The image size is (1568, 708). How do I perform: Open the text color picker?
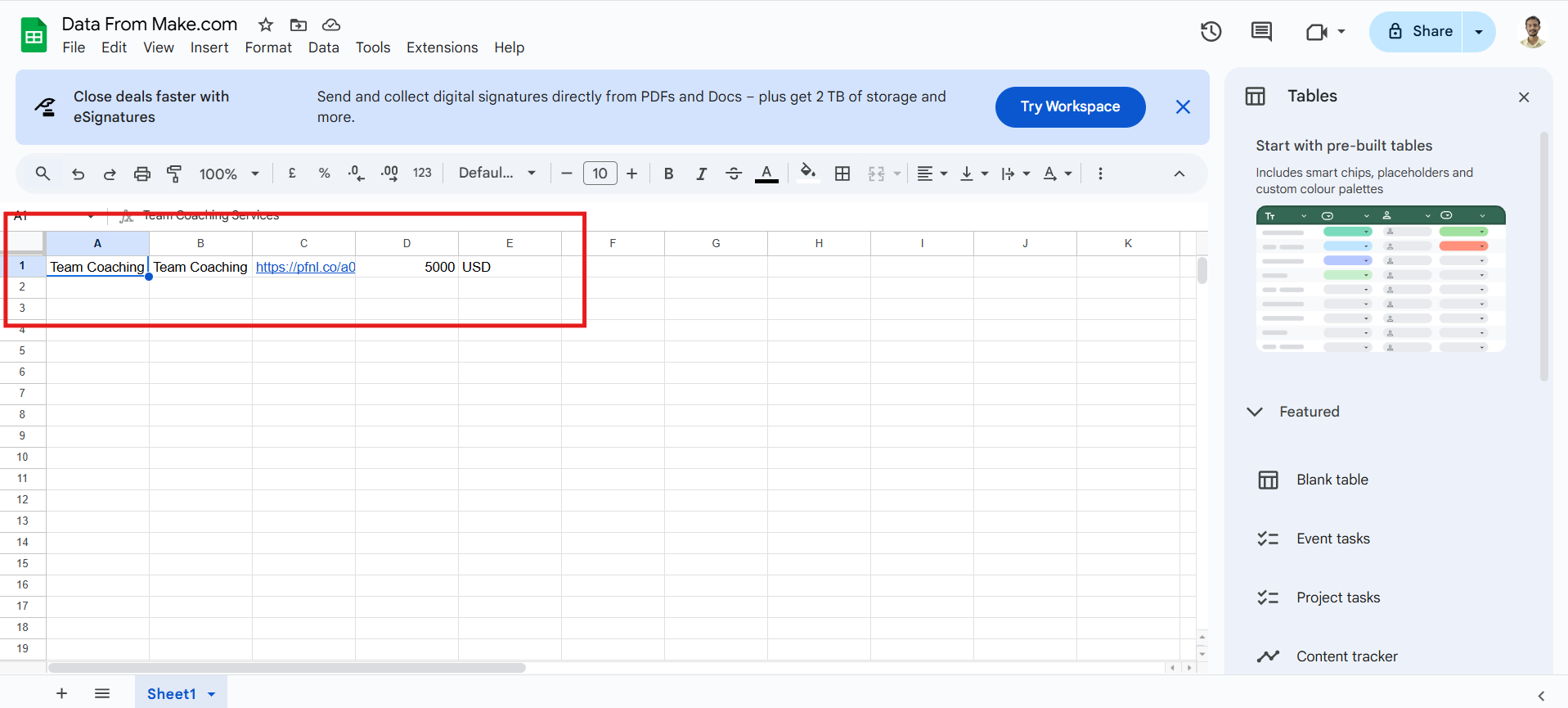[766, 174]
